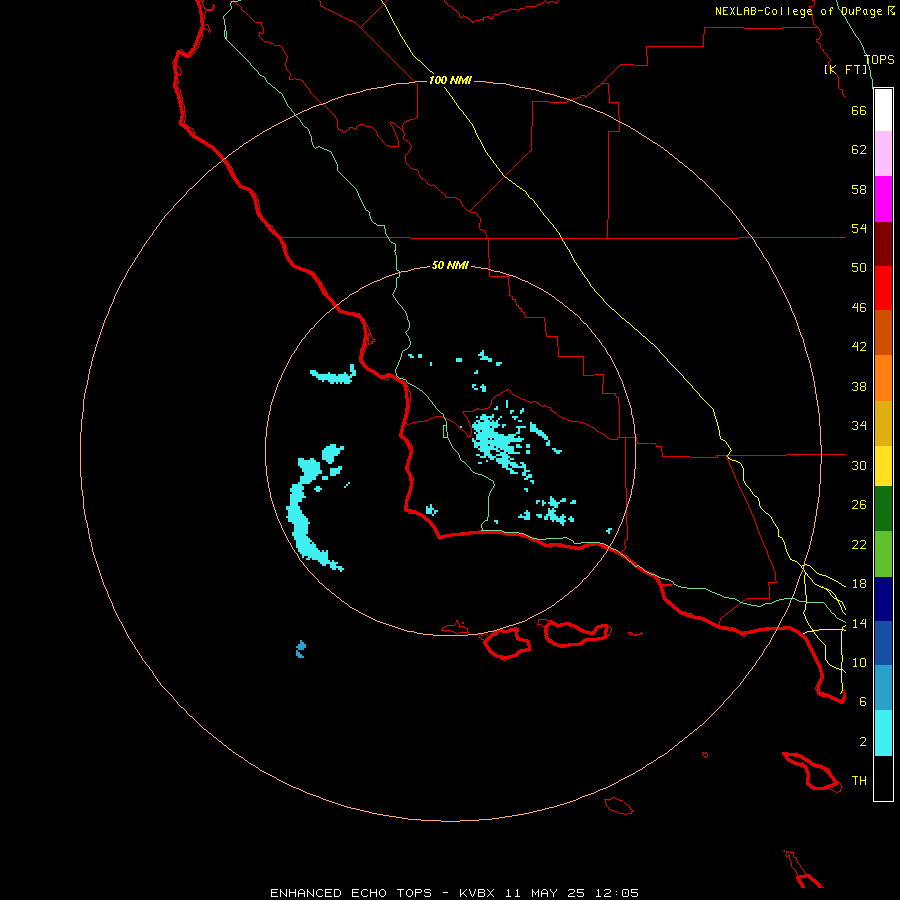Click the '38' legend scale value
Viewport: 900px width, 900px height.
click(859, 386)
